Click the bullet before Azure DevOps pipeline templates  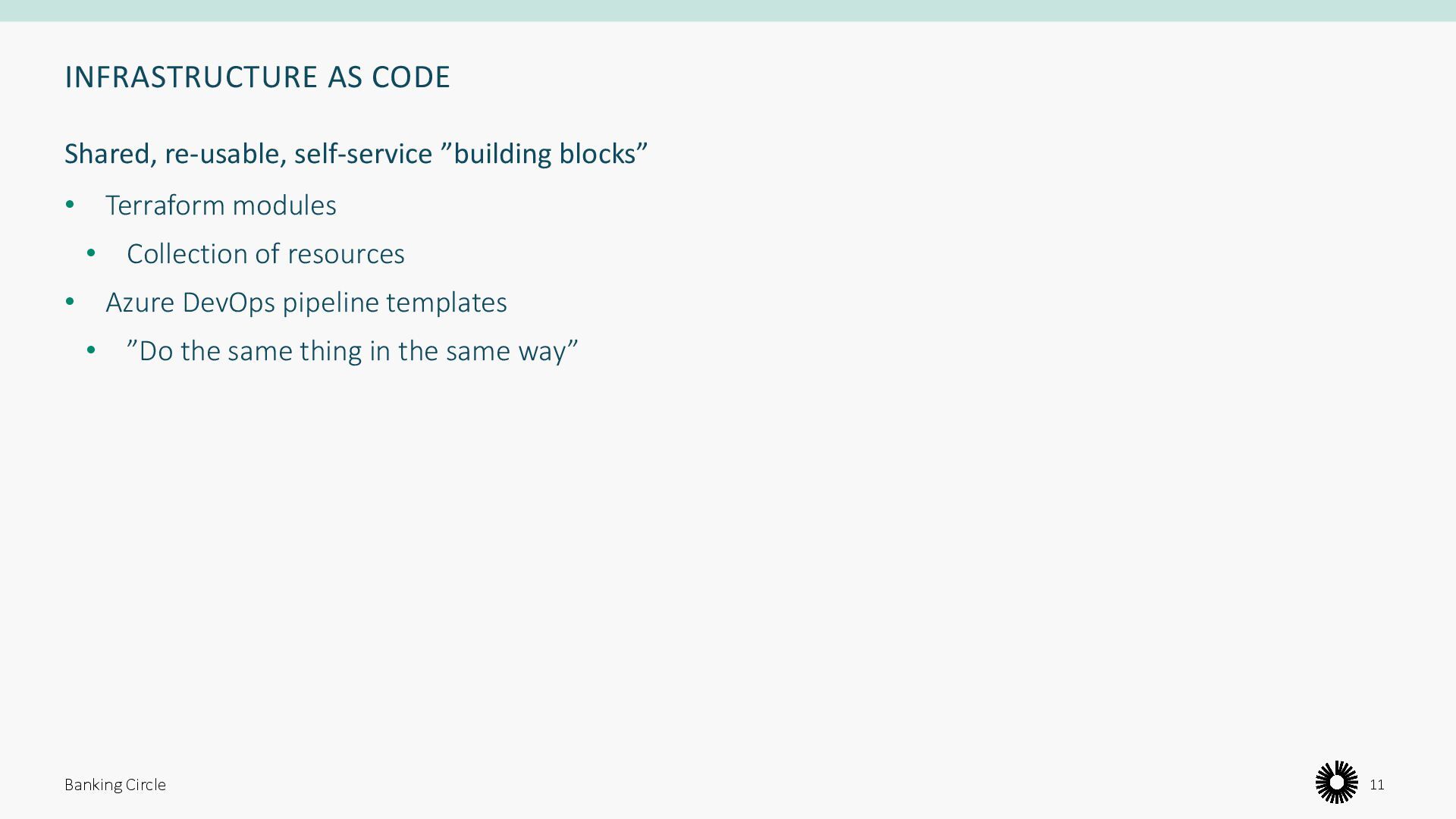pyautogui.click(x=70, y=302)
